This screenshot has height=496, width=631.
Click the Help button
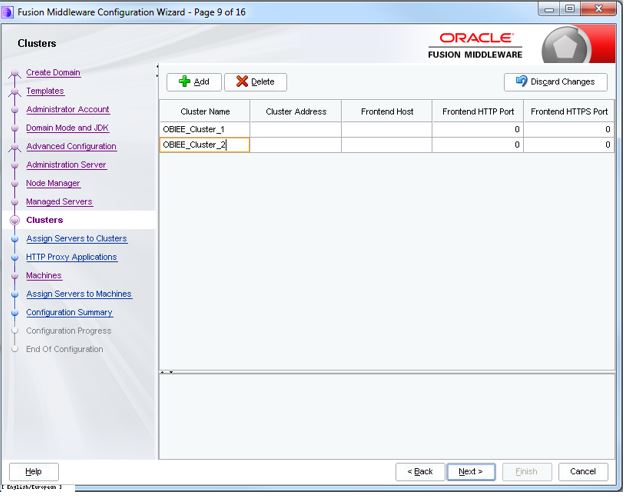(34, 472)
